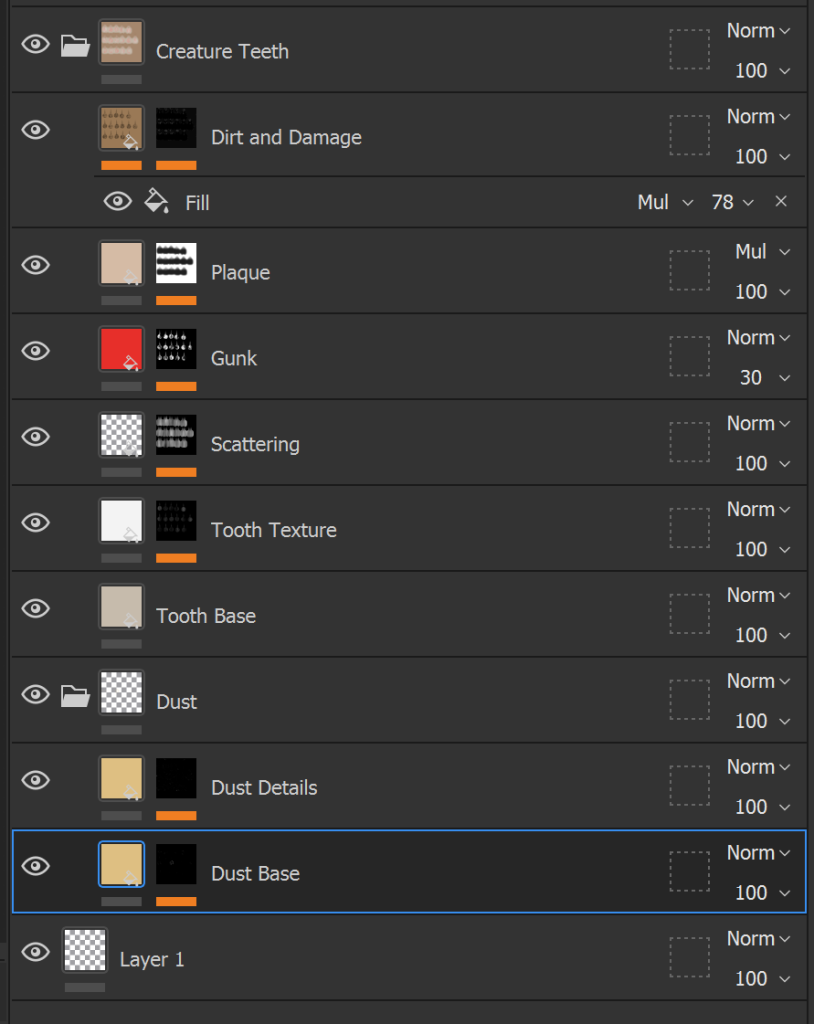Click the Dust Details layer name

(x=264, y=788)
